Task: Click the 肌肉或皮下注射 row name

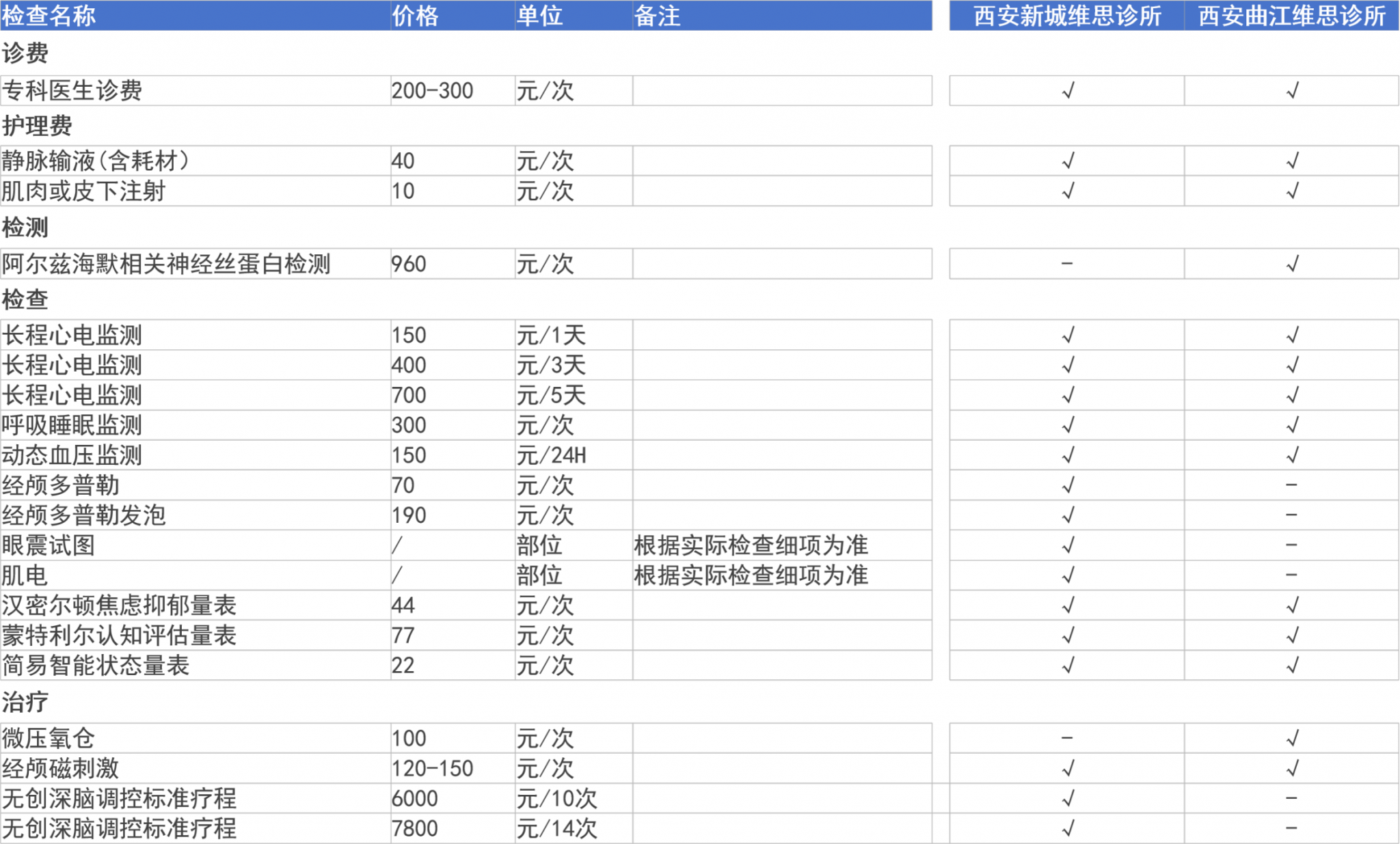Action: click(83, 191)
